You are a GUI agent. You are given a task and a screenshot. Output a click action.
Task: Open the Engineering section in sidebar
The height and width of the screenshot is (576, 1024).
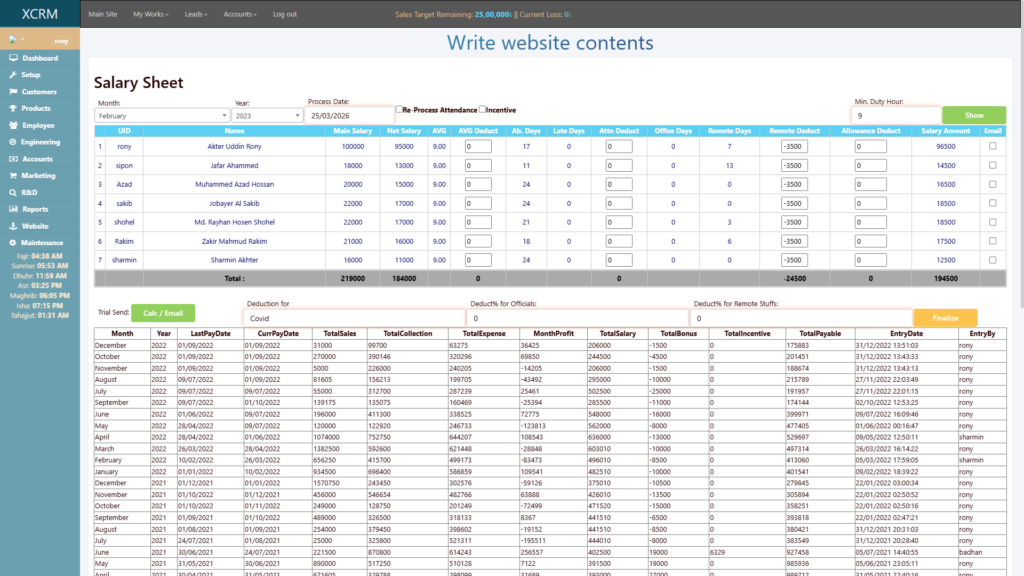pyautogui.click(x=36, y=141)
